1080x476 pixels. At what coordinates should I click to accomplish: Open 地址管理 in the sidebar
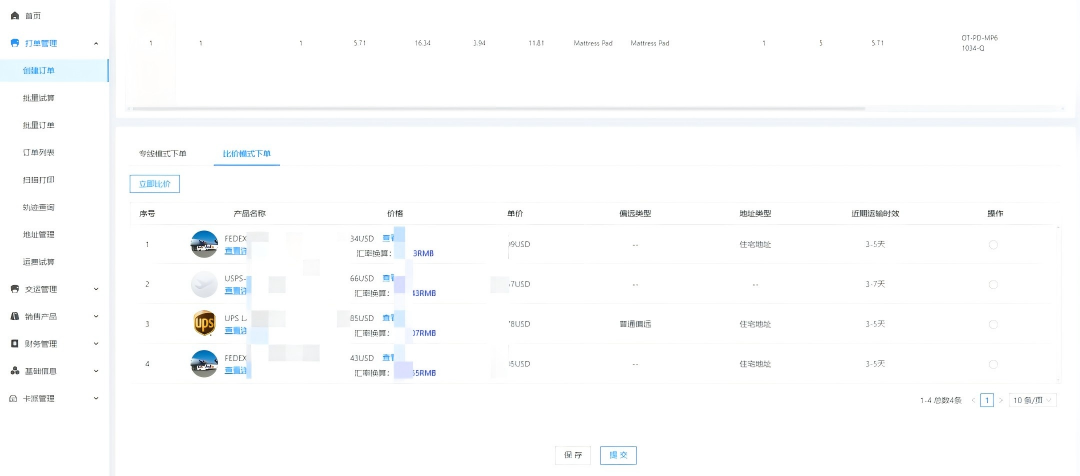pos(39,234)
